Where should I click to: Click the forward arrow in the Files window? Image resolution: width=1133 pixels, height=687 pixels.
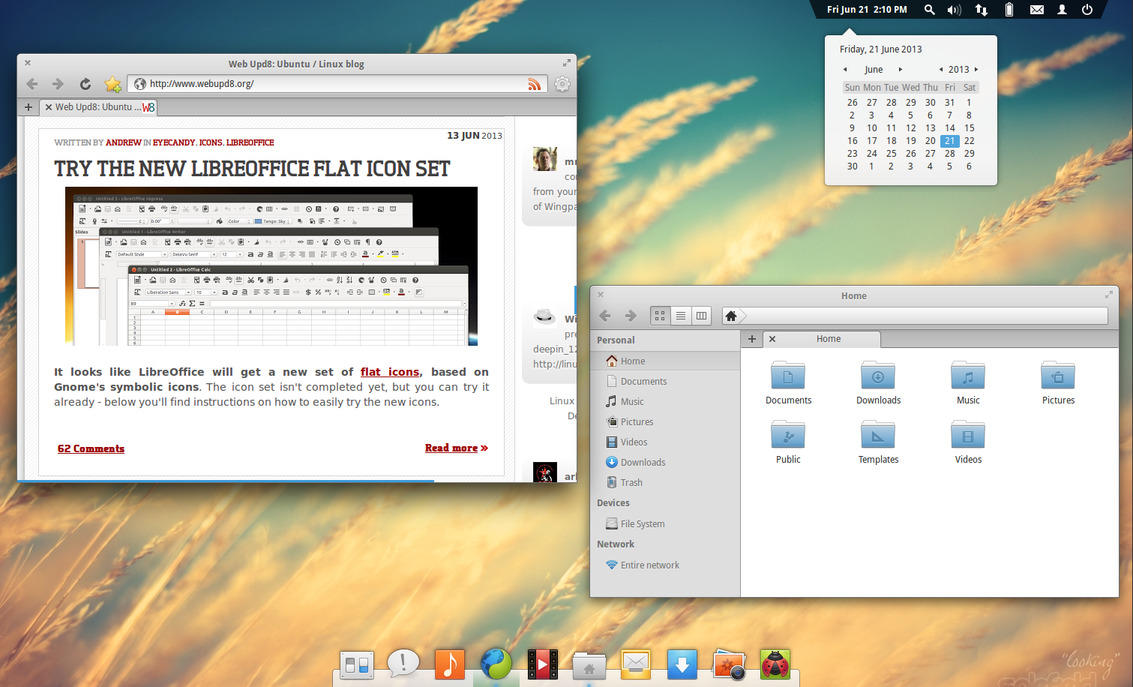pos(631,316)
